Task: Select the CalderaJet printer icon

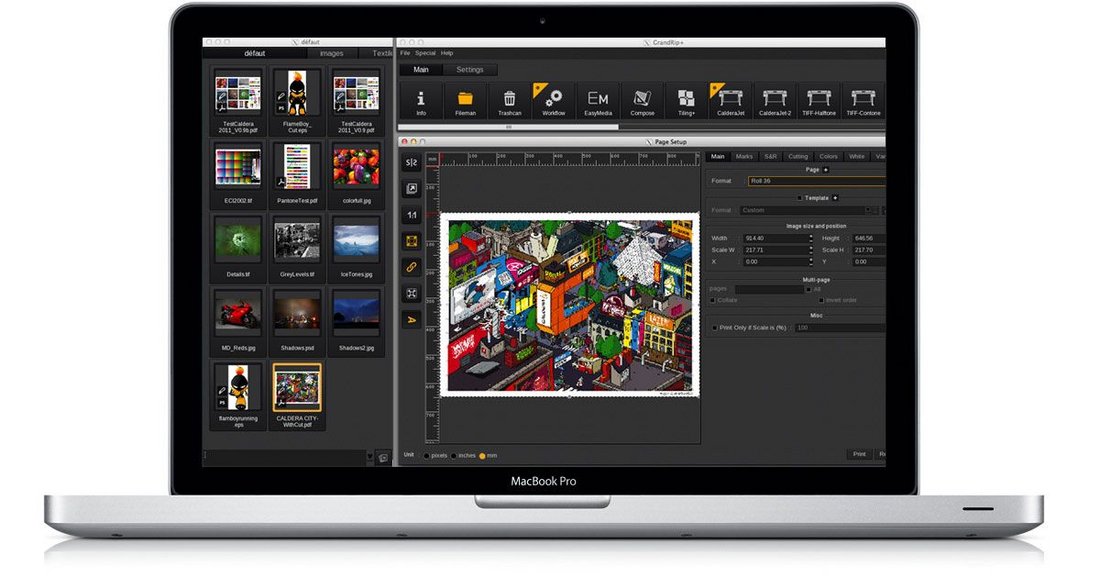Action: [x=730, y=101]
